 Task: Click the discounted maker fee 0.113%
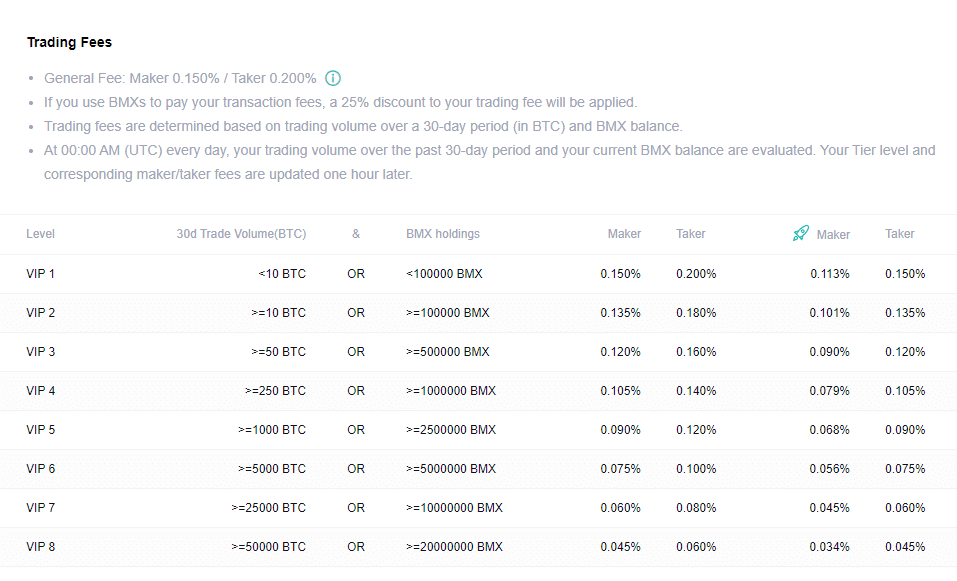click(x=829, y=274)
